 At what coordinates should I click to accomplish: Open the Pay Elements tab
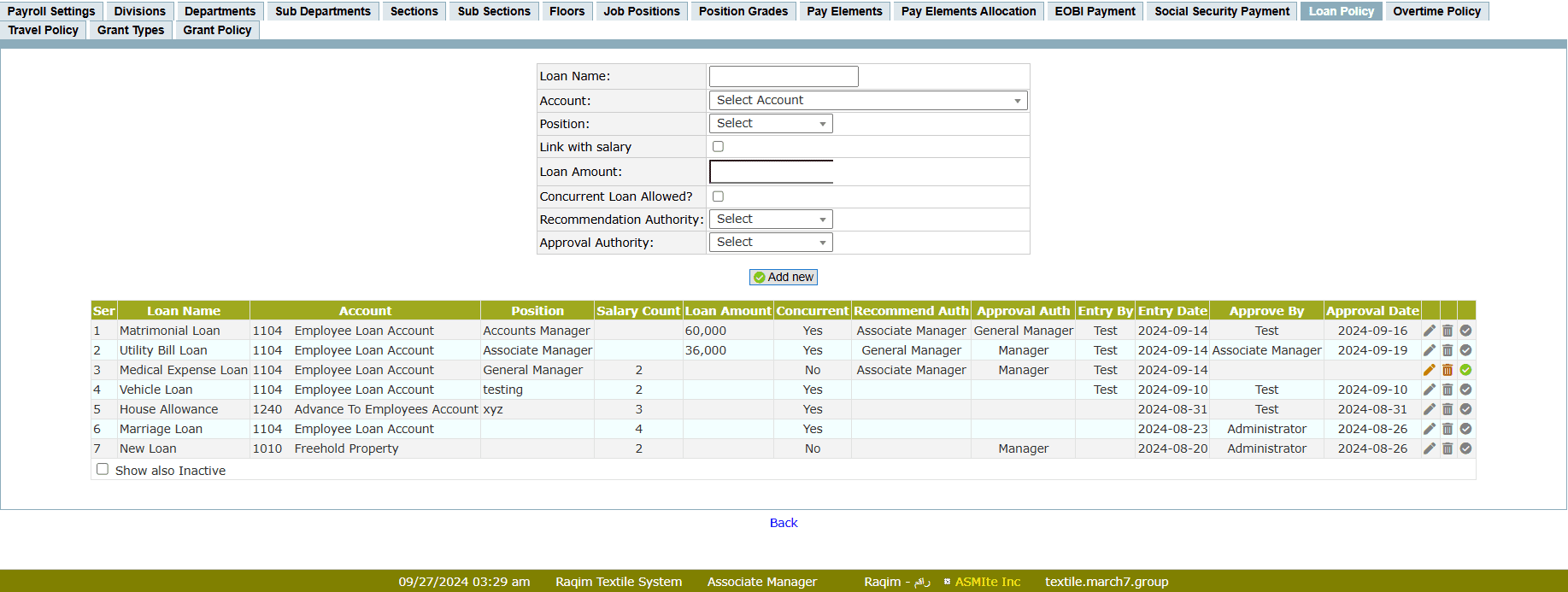tap(843, 11)
